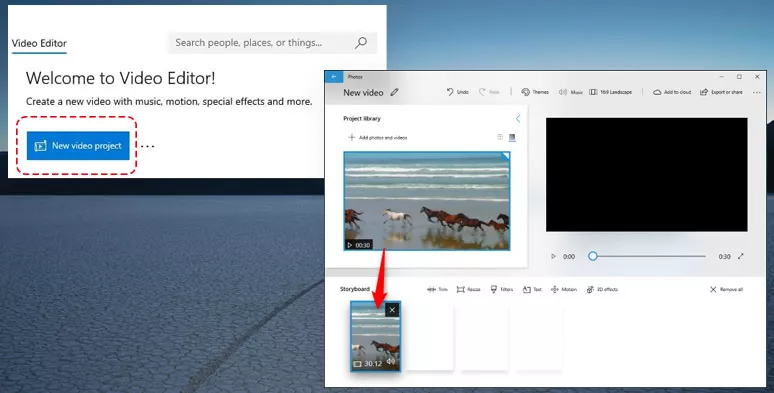774x393 pixels.
Task: Select the horses clip in Project library
Action: pos(427,201)
